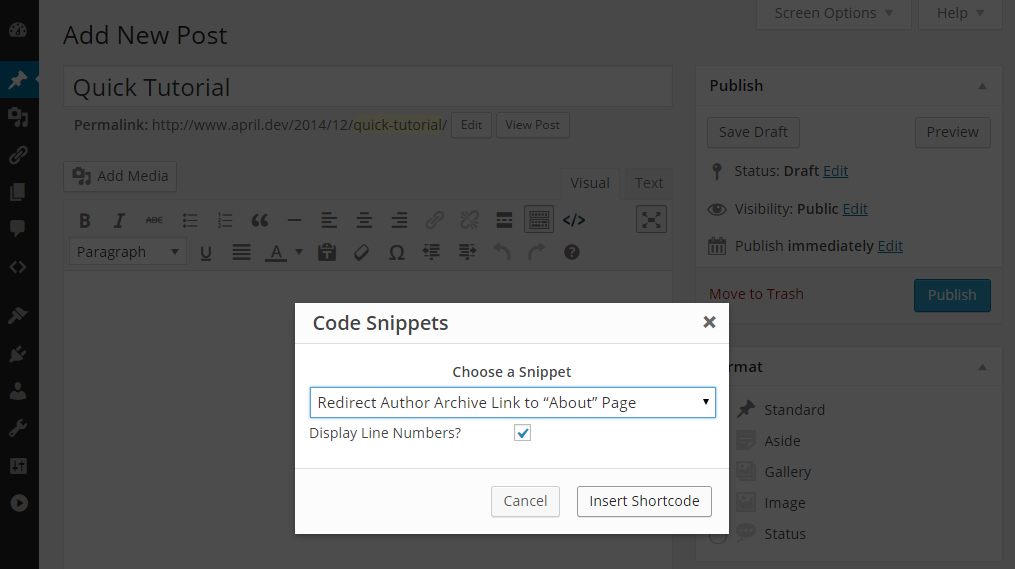Remove link with unlink icon
Viewport: 1015px width, 569px height.
tap(469, 220)
